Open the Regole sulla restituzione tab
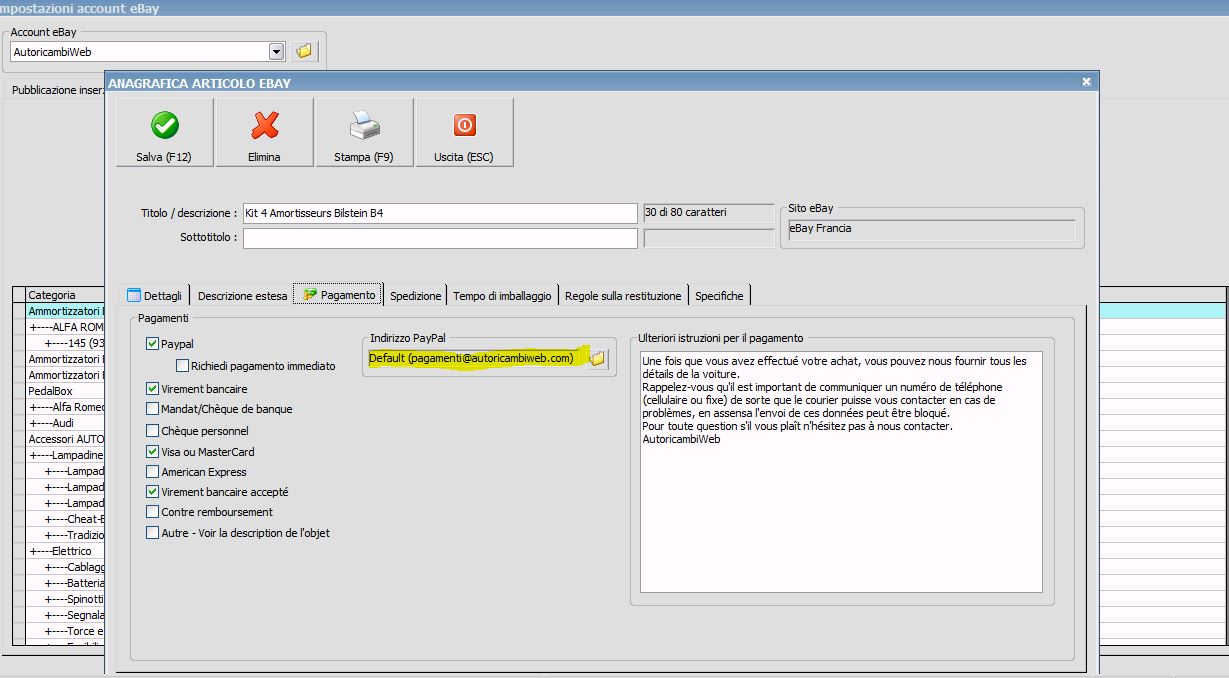The width and height of the screenshot is (1229, 678). coord(623,296)
